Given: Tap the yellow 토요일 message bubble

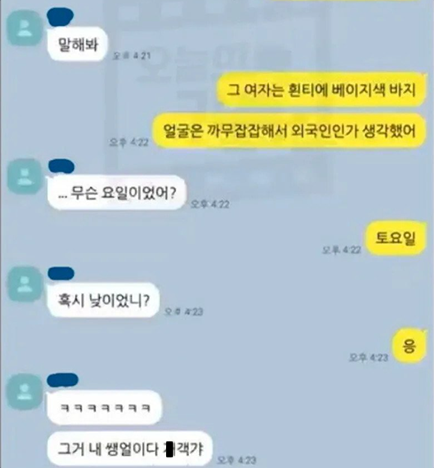Looking at the screenshot, I should [396, 238].
